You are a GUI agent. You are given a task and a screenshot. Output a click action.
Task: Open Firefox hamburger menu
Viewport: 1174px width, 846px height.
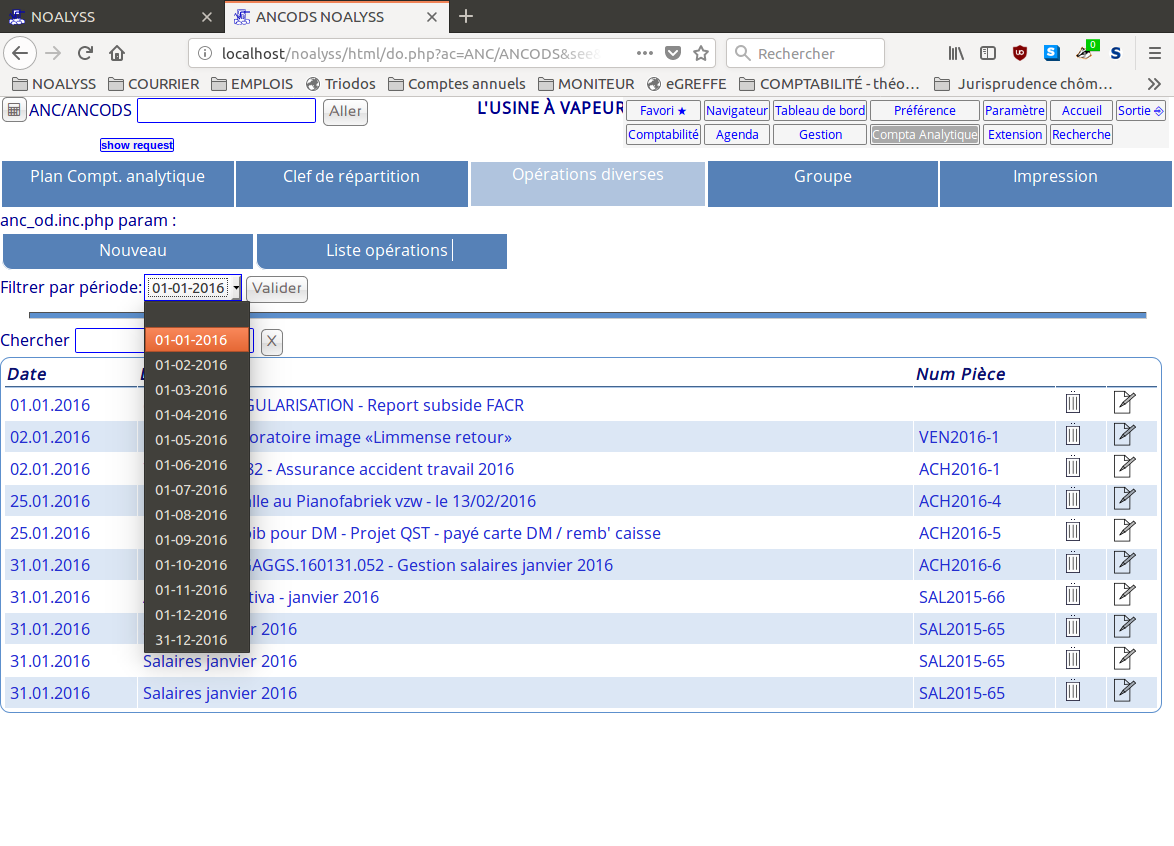1154,53
